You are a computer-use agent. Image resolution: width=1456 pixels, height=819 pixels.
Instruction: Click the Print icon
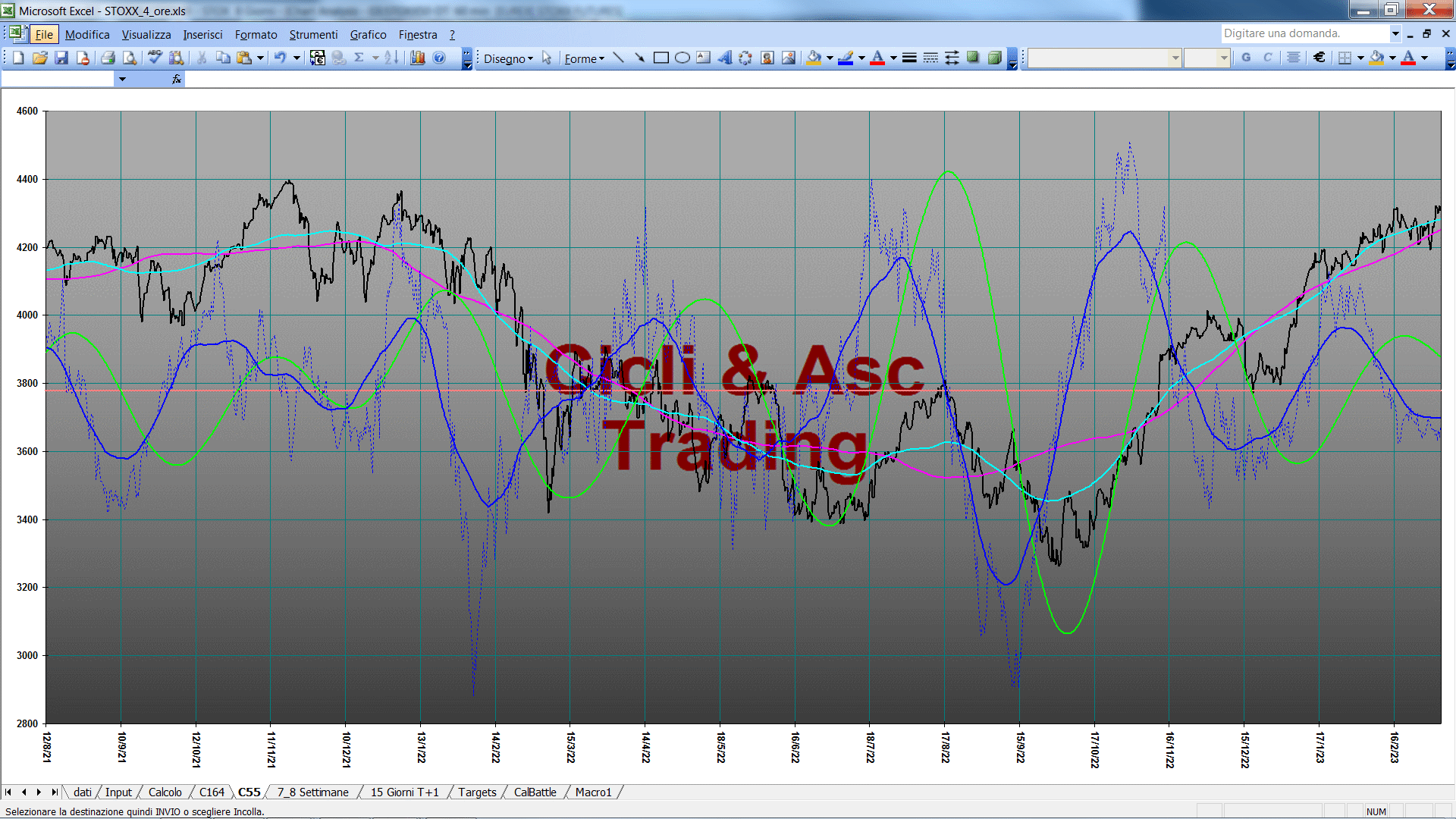108,58
